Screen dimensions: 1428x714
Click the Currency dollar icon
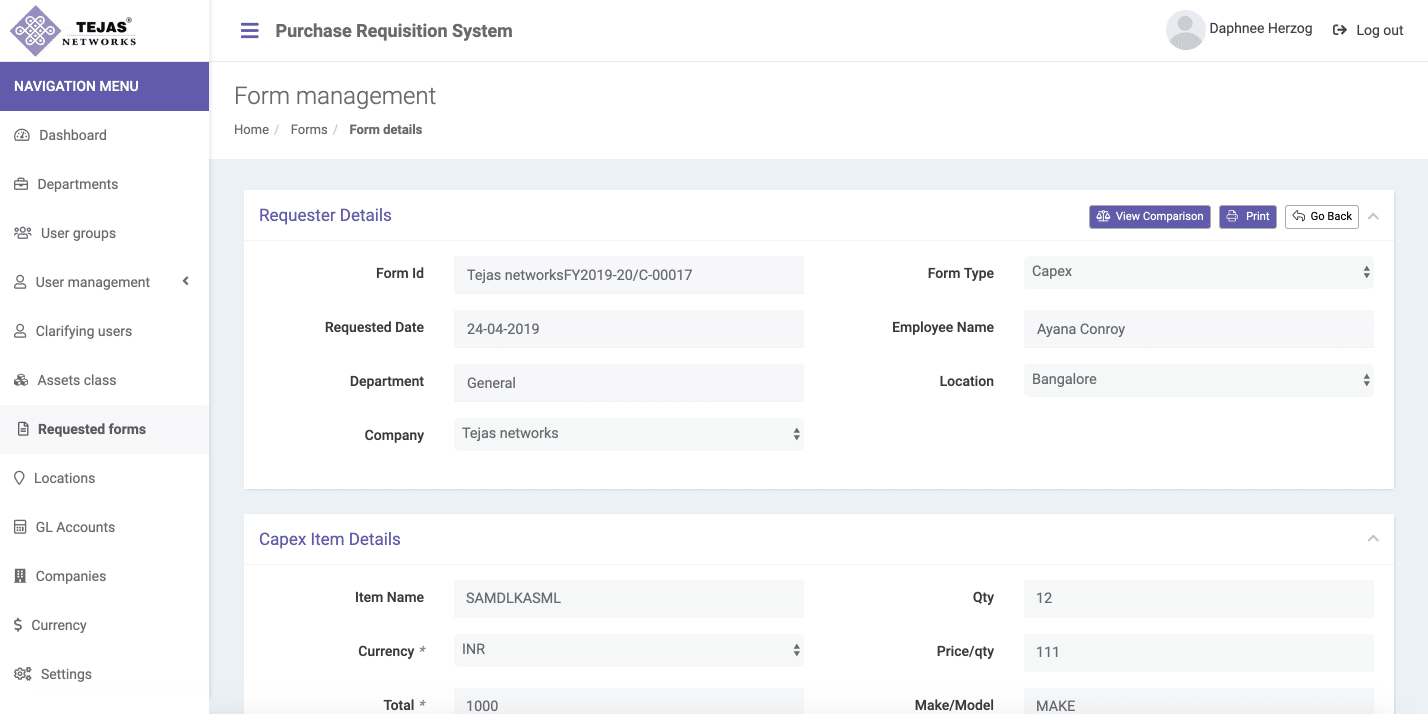pyautogui.click(x=18, y=625)
